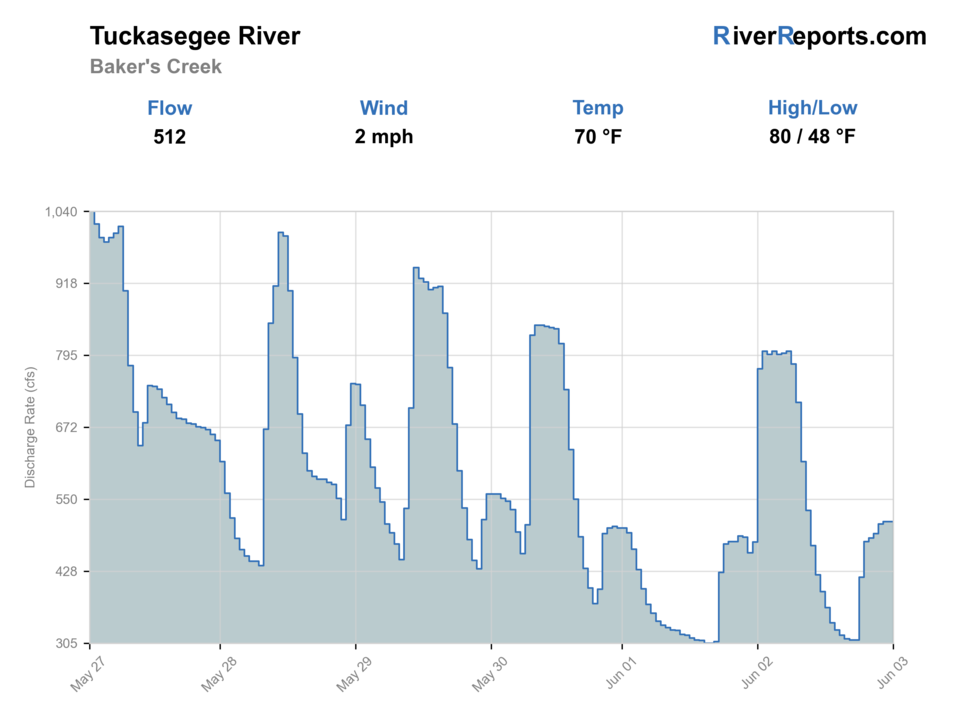Click the 550 y-axis label

(67, 500)
